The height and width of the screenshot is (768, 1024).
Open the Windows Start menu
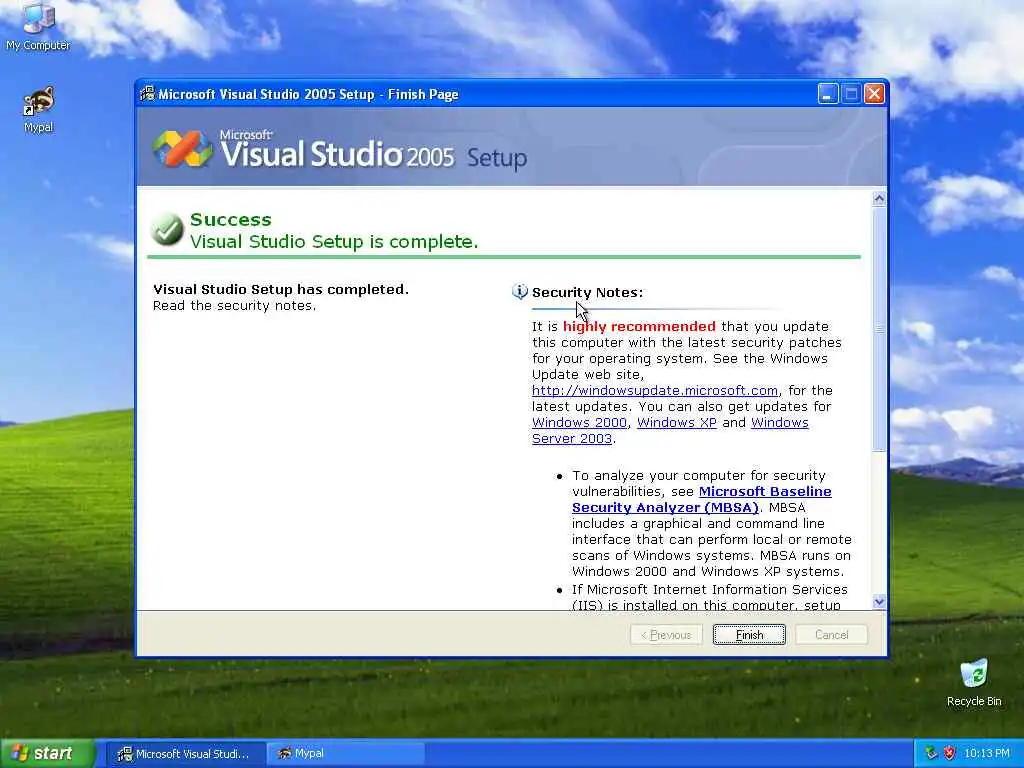[47, 753]
